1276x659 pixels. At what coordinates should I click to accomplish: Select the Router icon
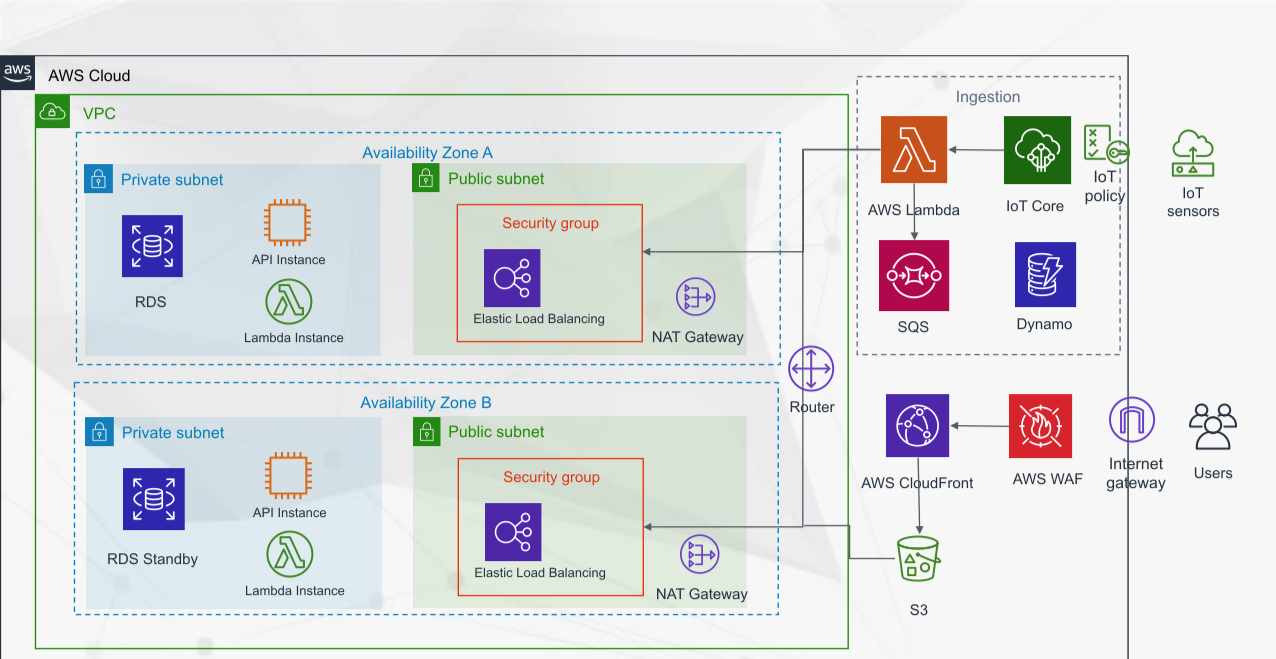(x=811, y=369)
